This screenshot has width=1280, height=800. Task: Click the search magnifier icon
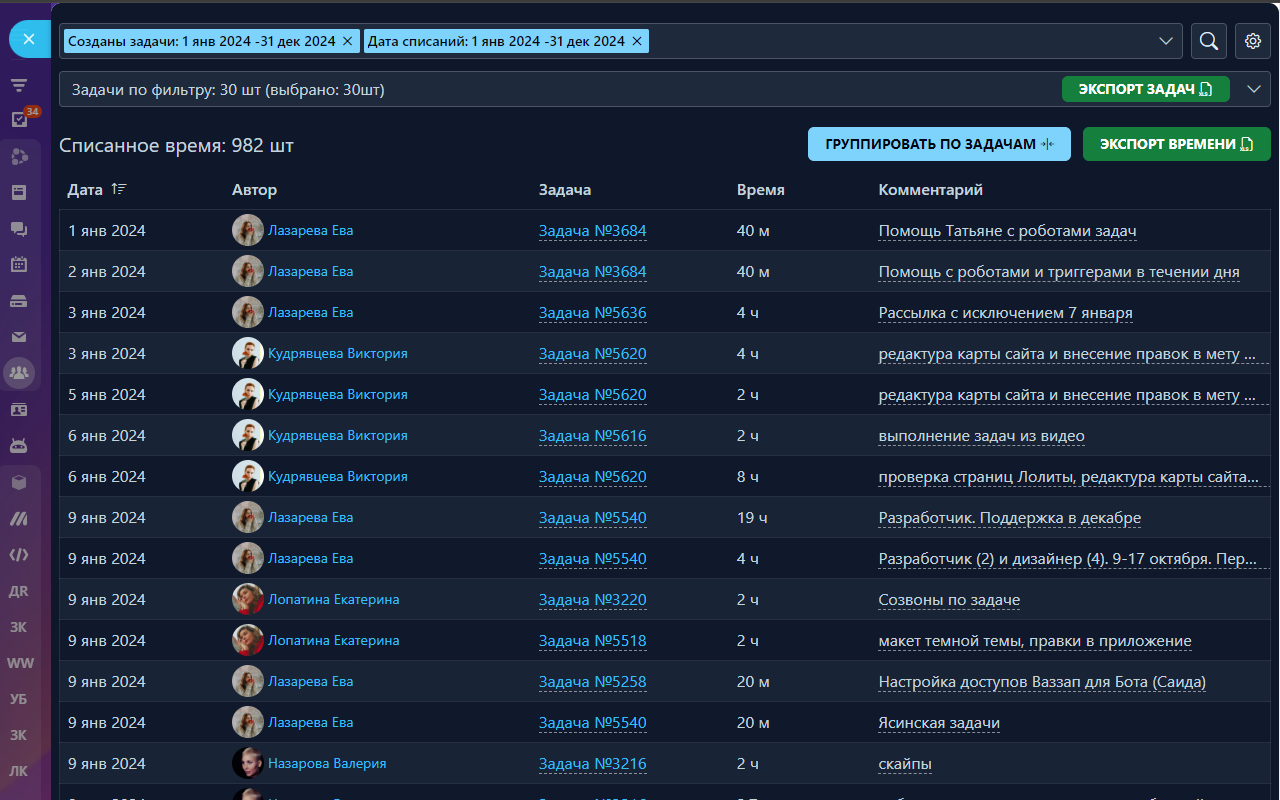pos(1208,41)
